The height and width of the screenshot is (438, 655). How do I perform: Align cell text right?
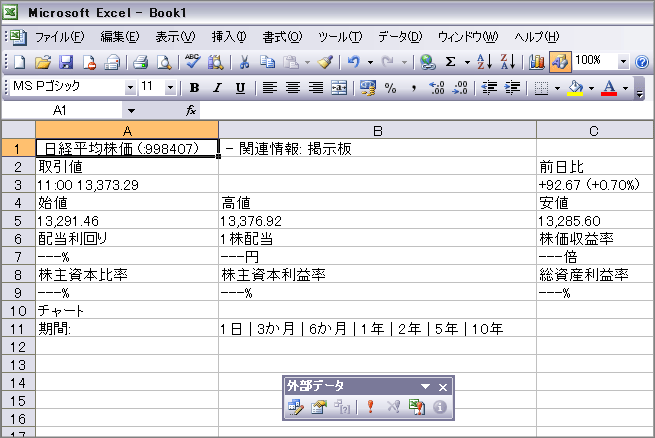316,88
